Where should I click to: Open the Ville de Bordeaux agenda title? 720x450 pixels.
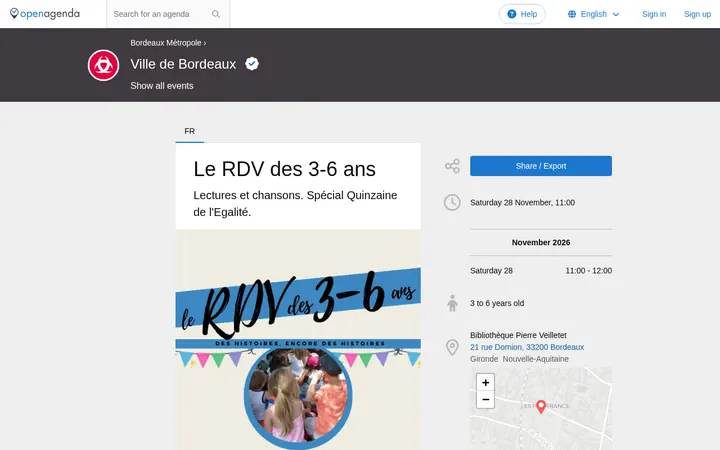183,64
